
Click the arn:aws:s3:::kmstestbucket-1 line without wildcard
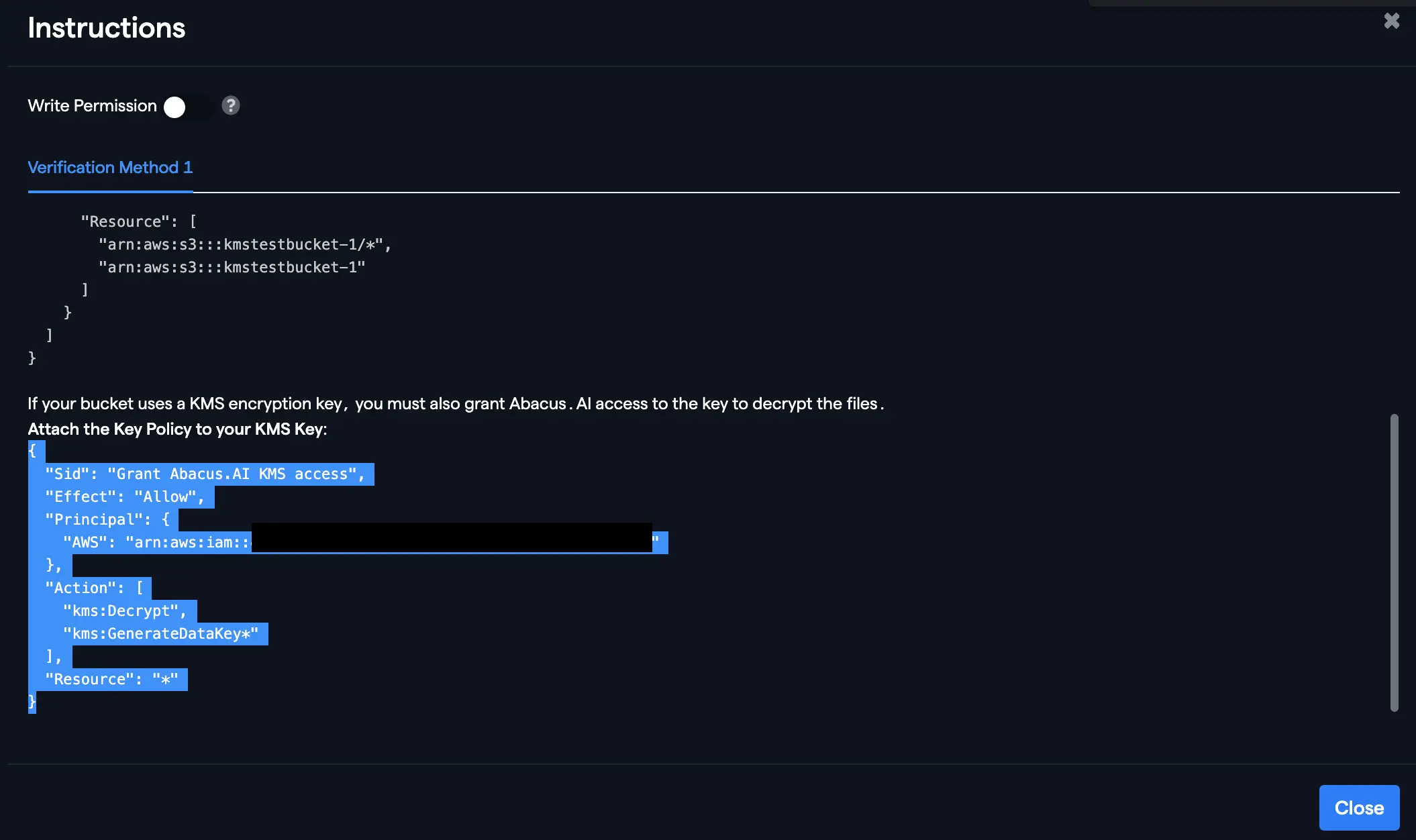pos(232,268)
